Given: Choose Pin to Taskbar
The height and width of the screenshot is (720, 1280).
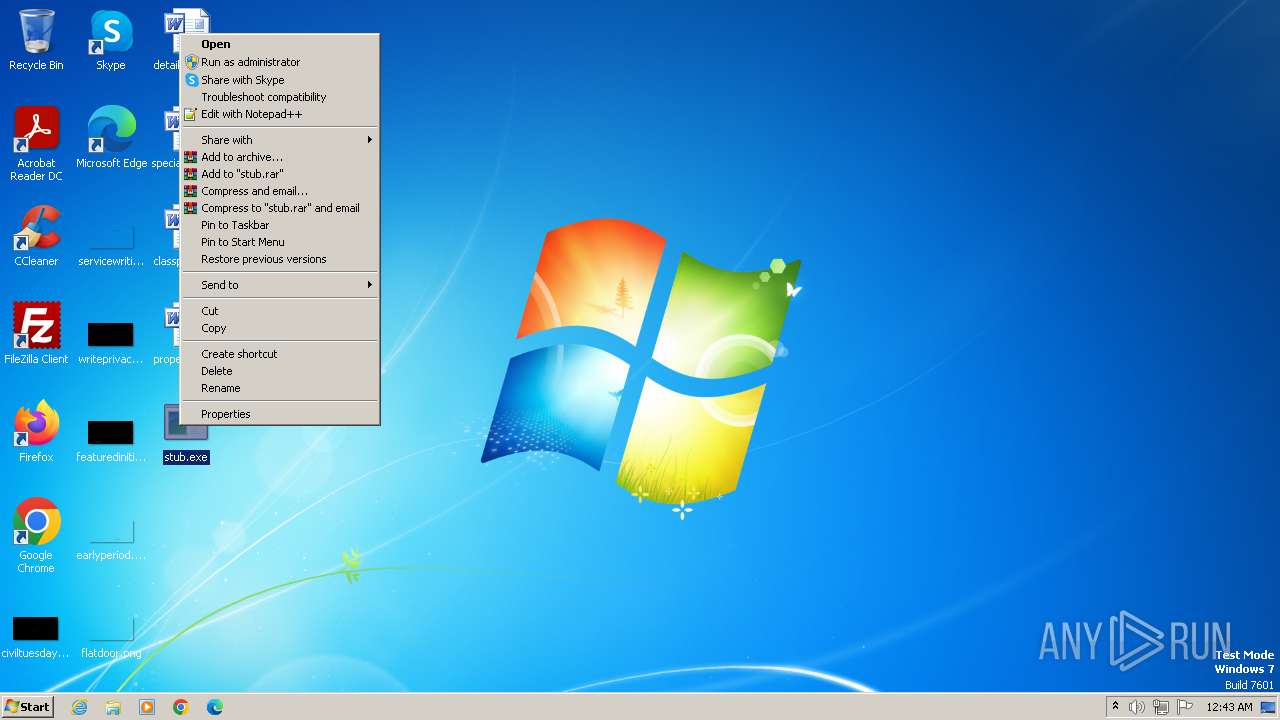Looking at the screenshot, I should 280,225.
